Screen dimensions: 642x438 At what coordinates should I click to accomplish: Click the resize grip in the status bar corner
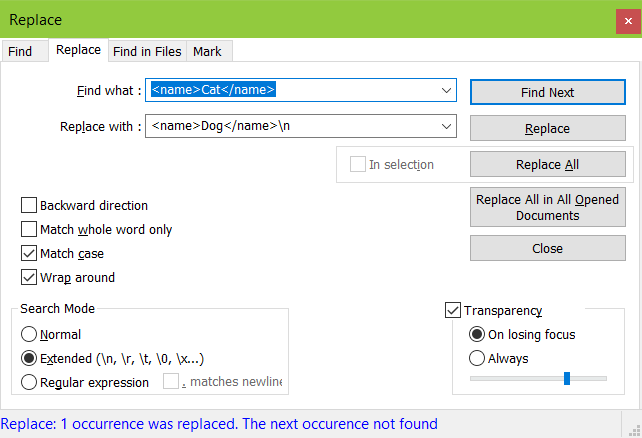pyautogui.click(x=635, y=431)
